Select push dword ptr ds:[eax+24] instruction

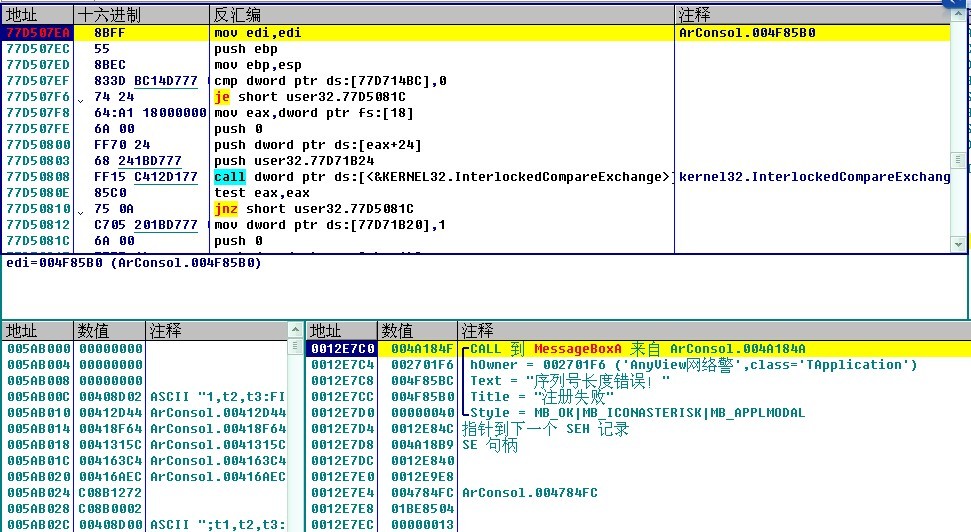318,145
